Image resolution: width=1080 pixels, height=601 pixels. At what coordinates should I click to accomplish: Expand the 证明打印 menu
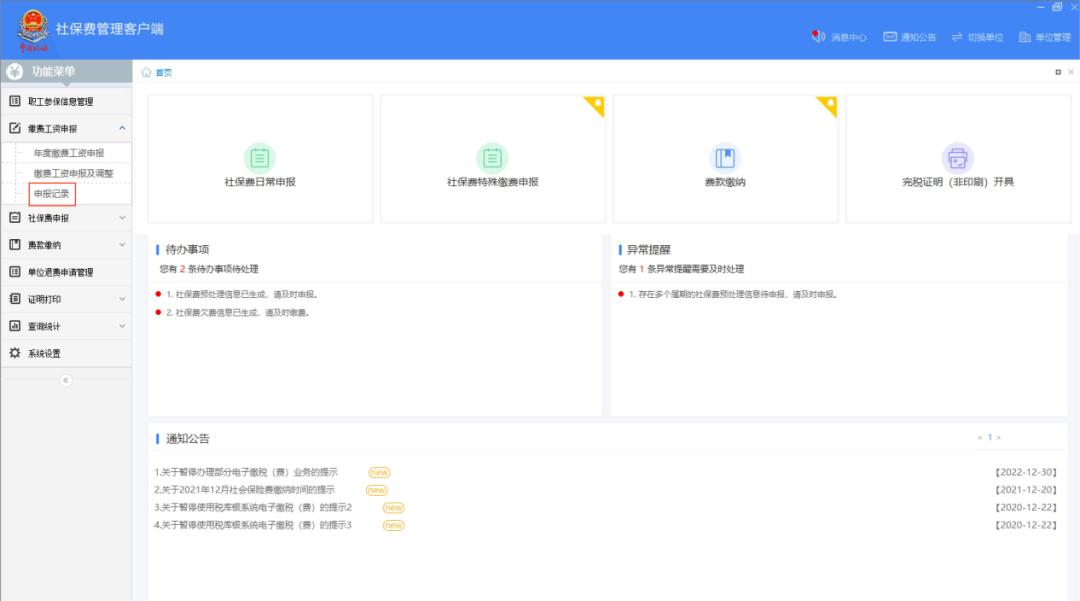pyautogui.click(x=122, y=299)
